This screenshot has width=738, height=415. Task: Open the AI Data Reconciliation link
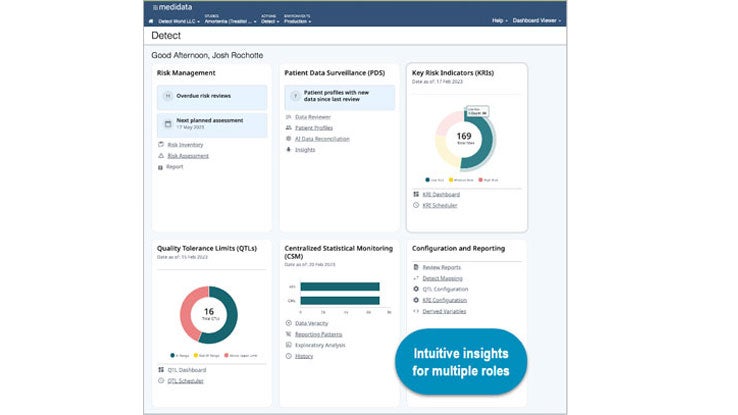(x=322, y=139)
